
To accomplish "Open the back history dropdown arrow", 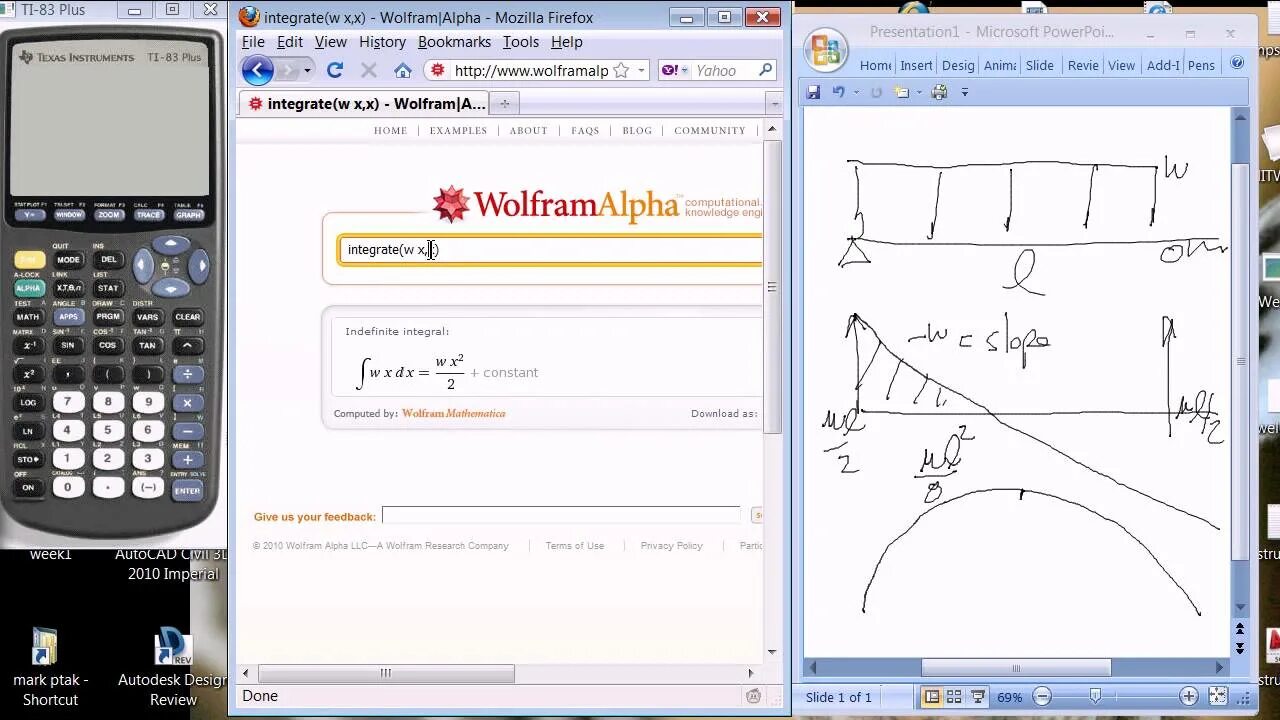I will click(307, 70).
